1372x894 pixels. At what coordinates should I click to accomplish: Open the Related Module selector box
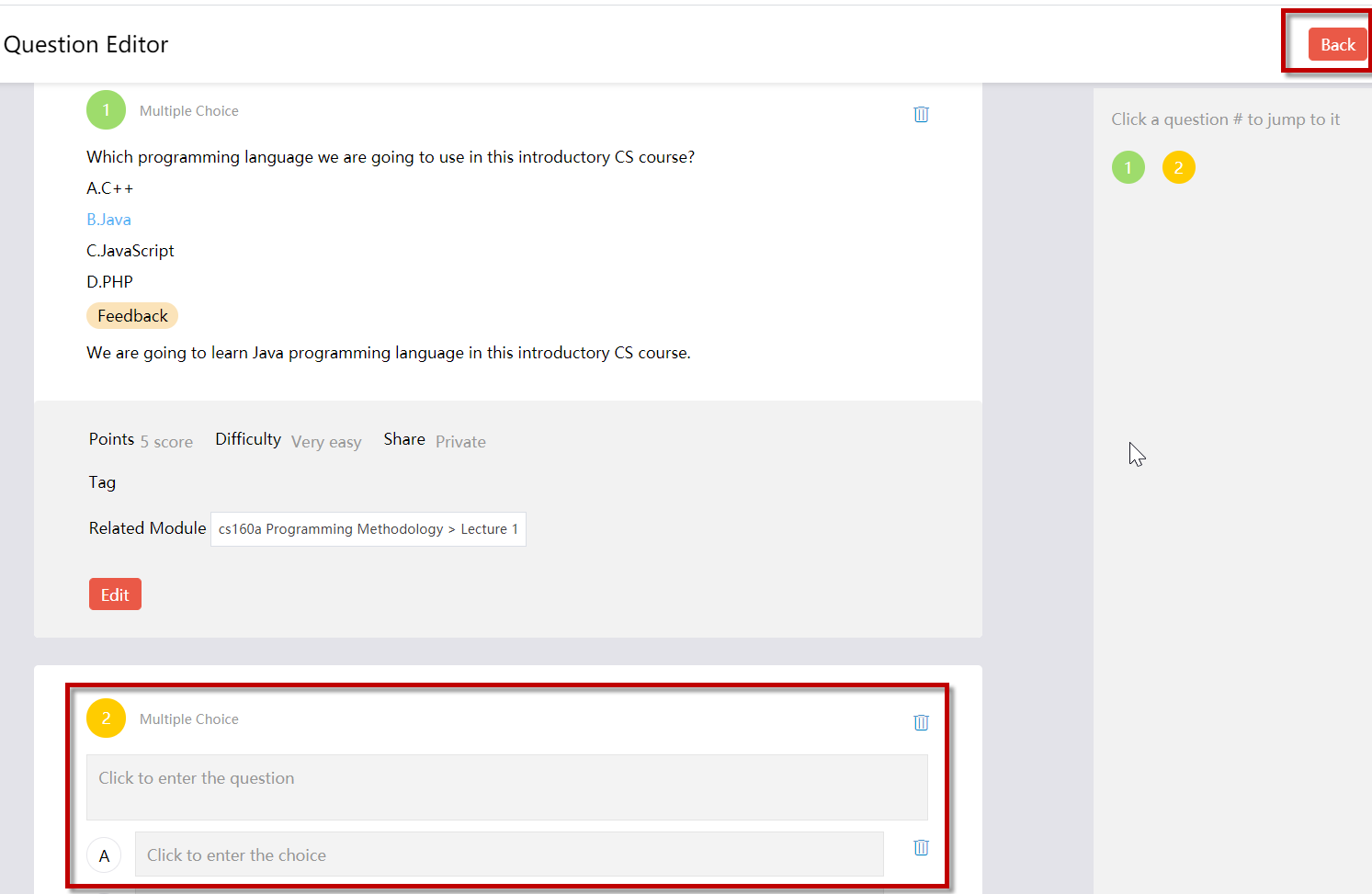(x=369, y=529)
